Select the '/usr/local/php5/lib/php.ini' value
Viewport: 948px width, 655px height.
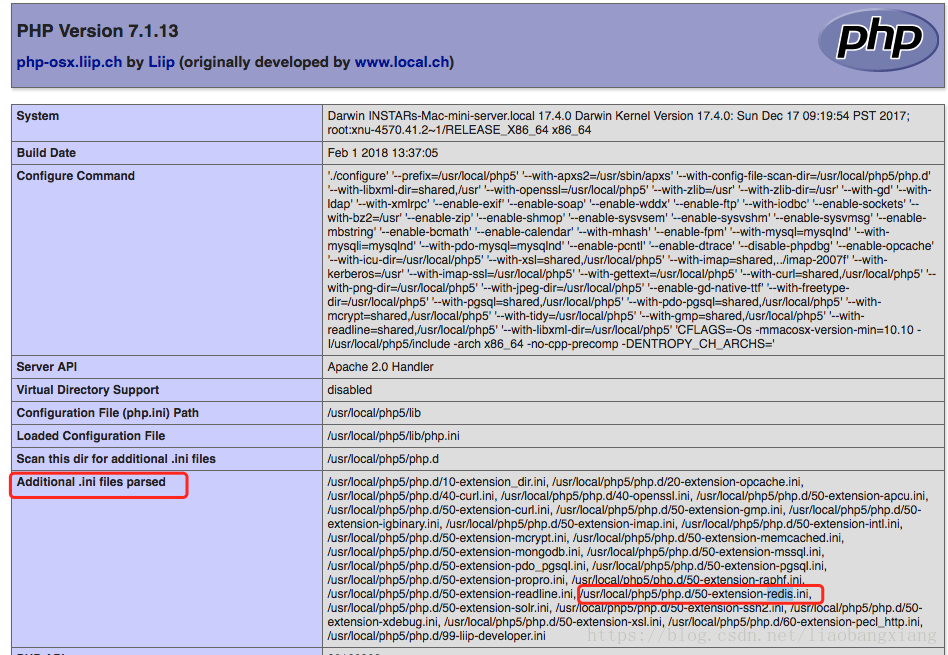[x=394, y=436]
